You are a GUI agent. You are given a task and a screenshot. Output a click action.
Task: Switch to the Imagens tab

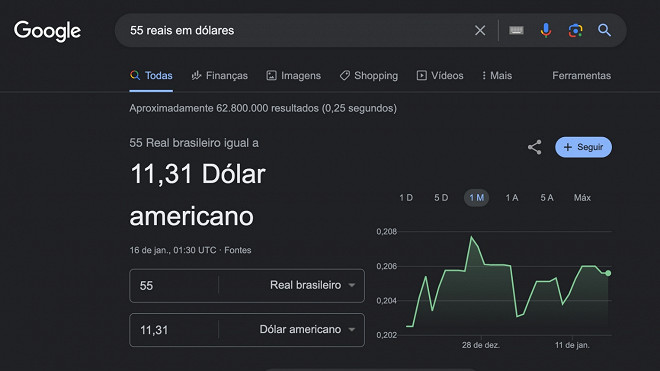pos(293,76)
